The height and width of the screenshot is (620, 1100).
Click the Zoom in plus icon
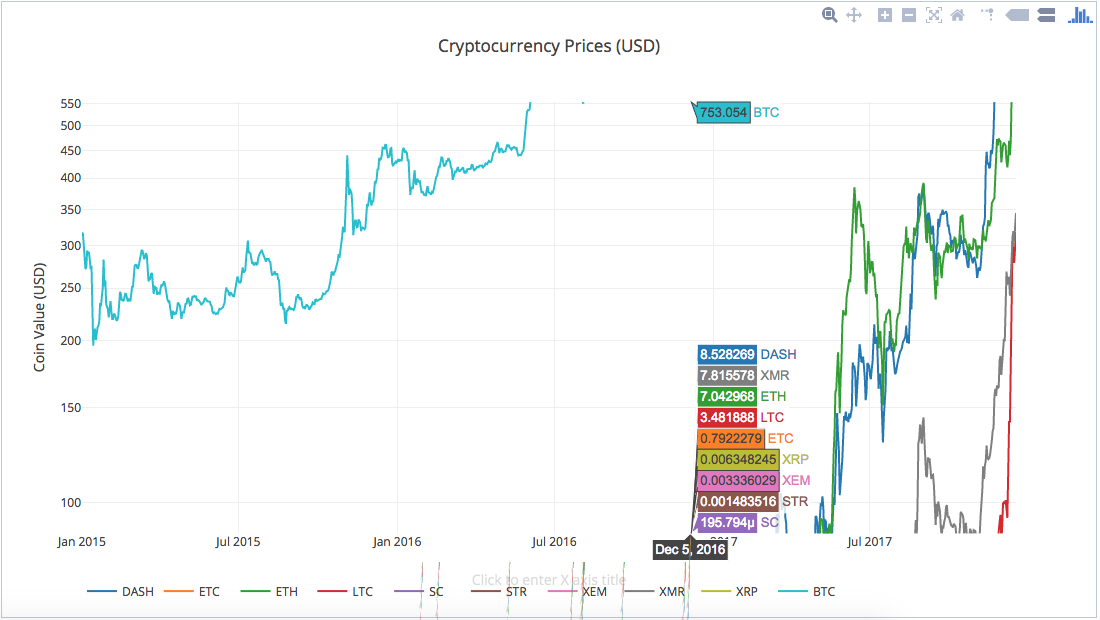pos(885,15)
